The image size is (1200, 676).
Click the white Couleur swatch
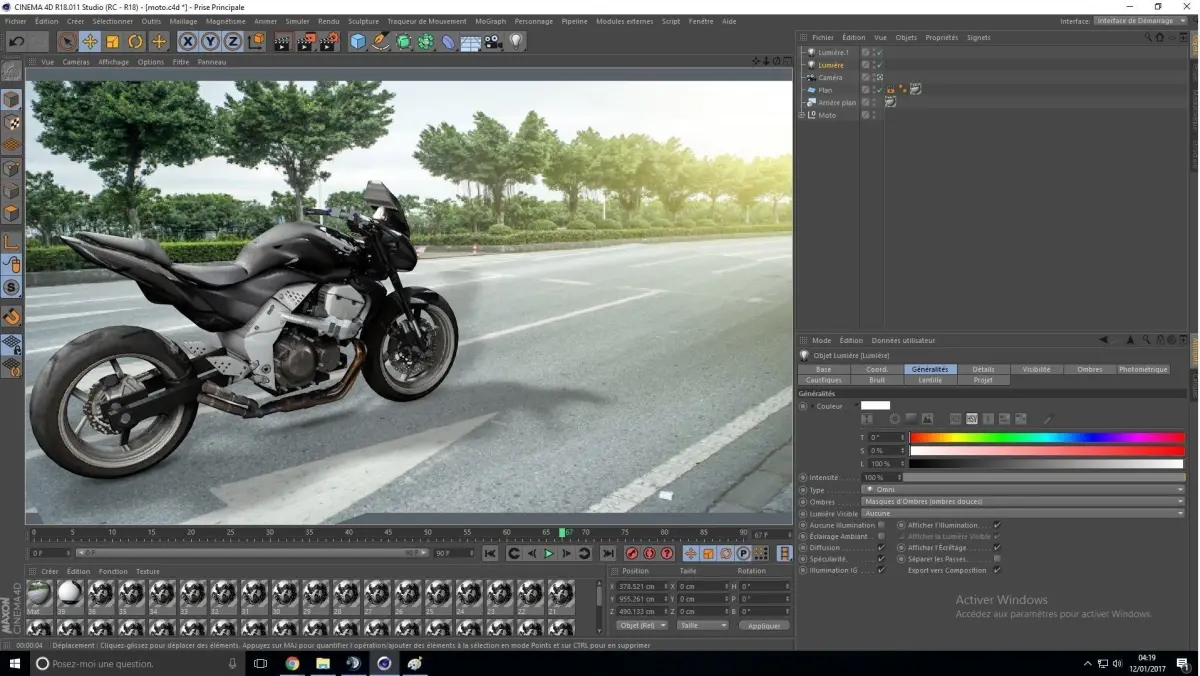click(875, 406)
